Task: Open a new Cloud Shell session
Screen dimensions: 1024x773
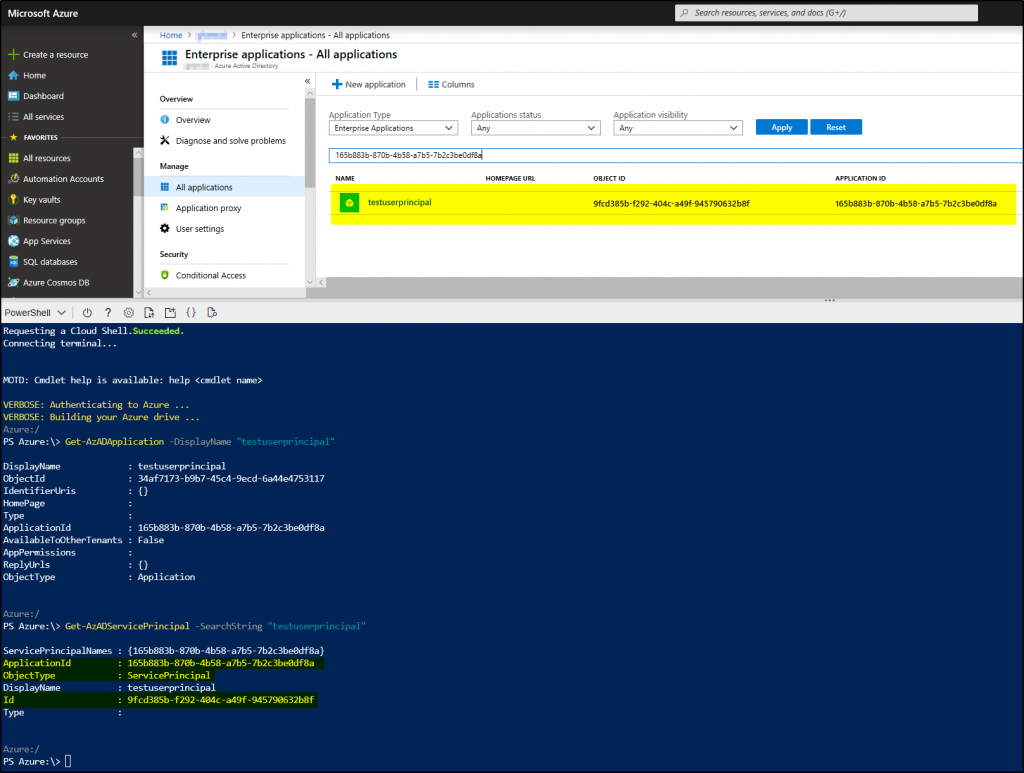Action: coord(170,312)
